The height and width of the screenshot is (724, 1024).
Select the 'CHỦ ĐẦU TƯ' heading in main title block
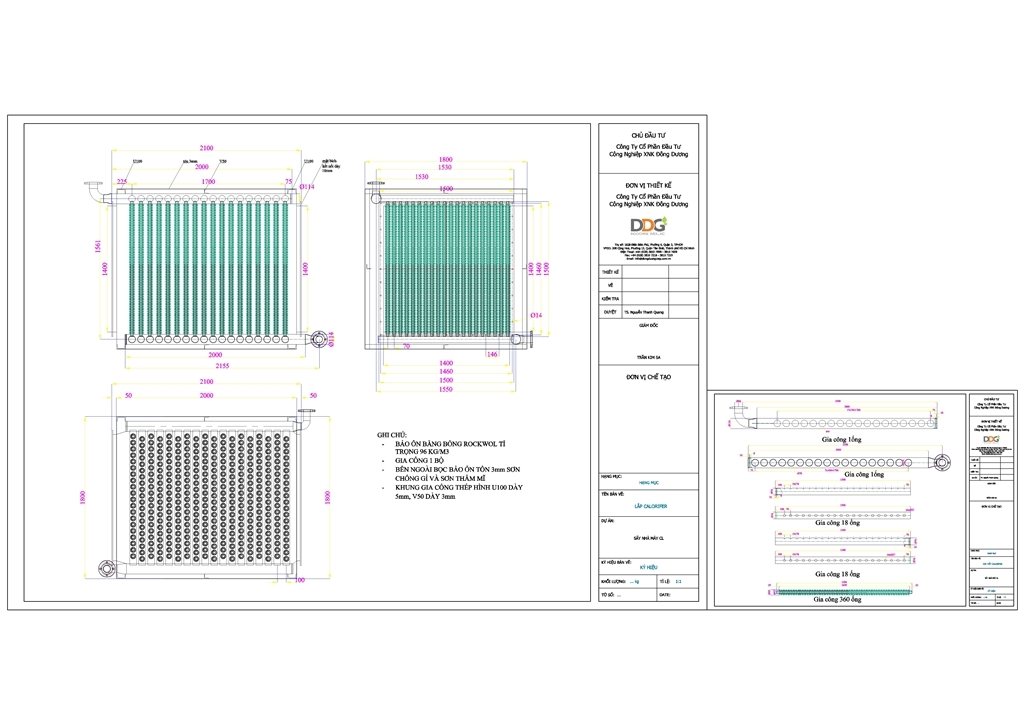click(648, 135)
